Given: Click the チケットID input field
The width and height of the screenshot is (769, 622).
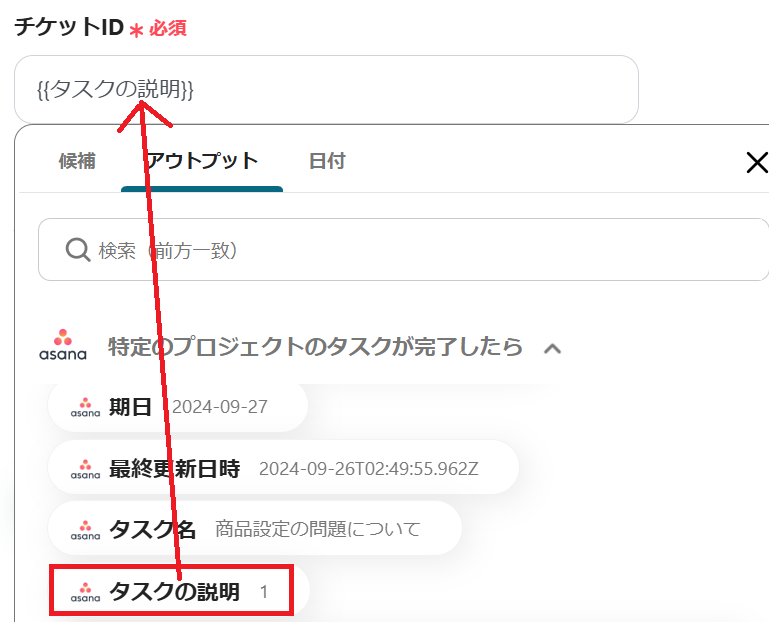Looking at the screenshot, I should click(x=326, y=89).
